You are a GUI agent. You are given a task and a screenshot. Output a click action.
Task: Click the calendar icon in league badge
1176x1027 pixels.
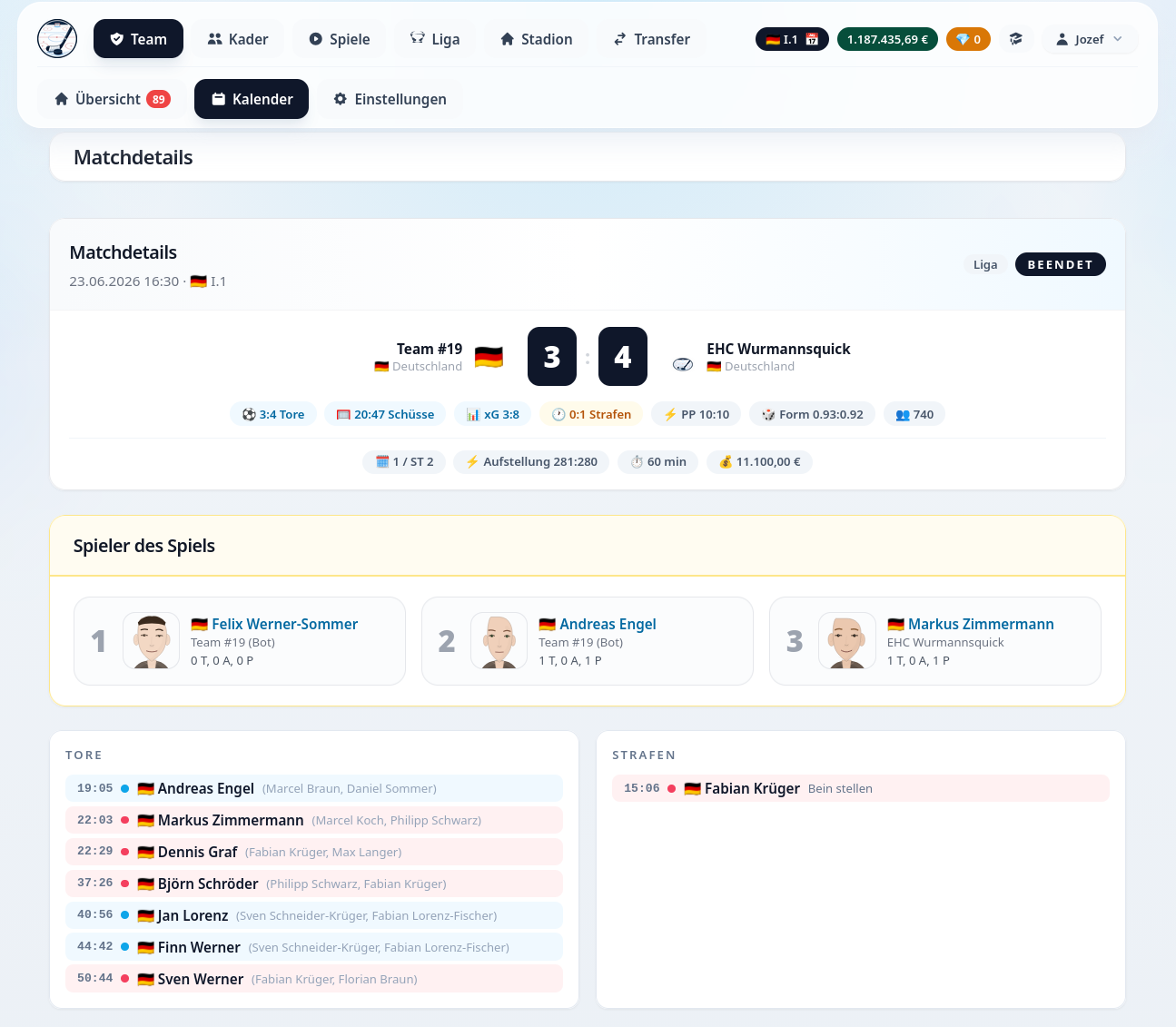pos(812,39)
